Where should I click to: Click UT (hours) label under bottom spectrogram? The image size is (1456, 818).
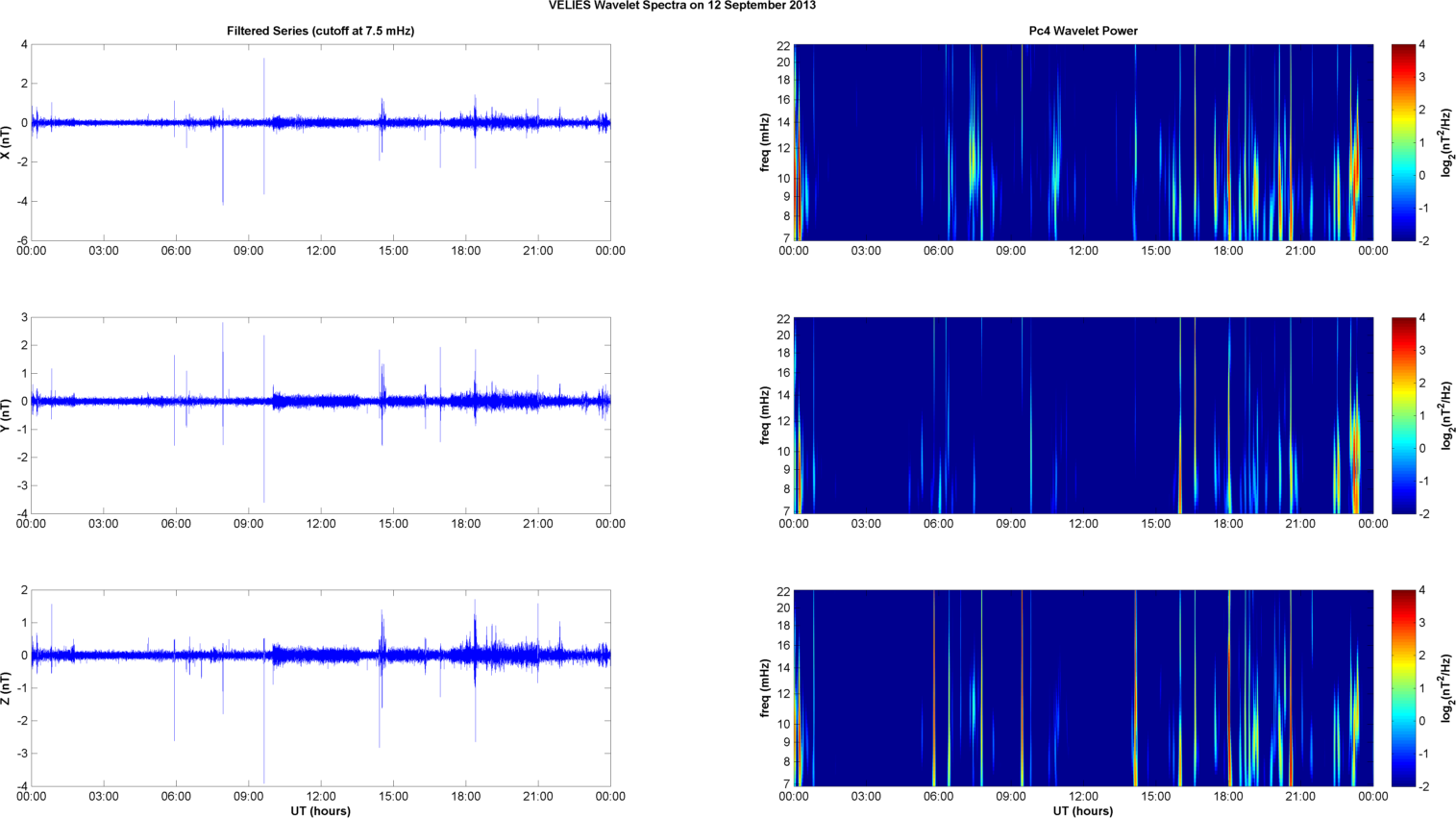pos(1082,811)
